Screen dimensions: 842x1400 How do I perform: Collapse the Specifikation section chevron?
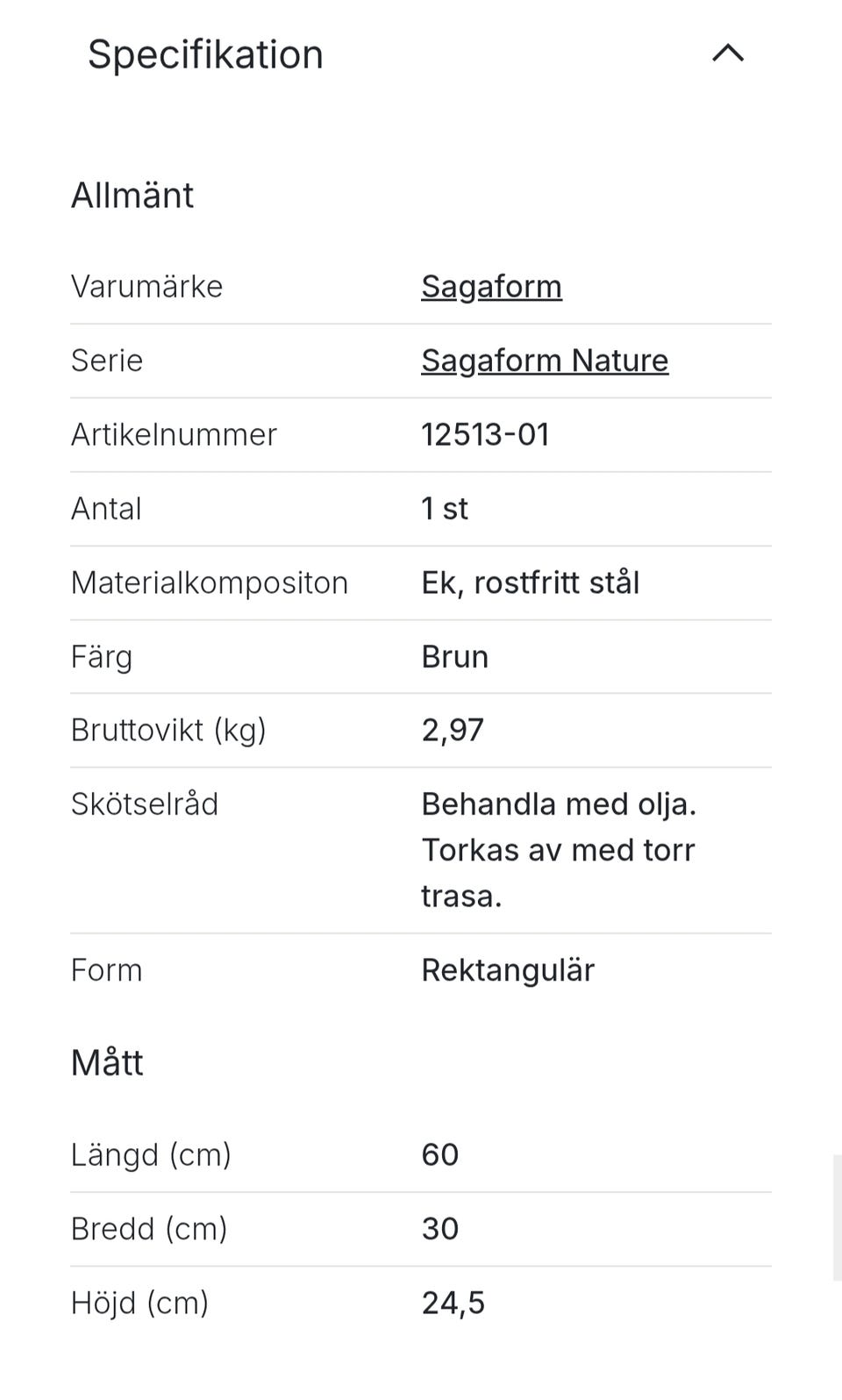tap(728, 54)
